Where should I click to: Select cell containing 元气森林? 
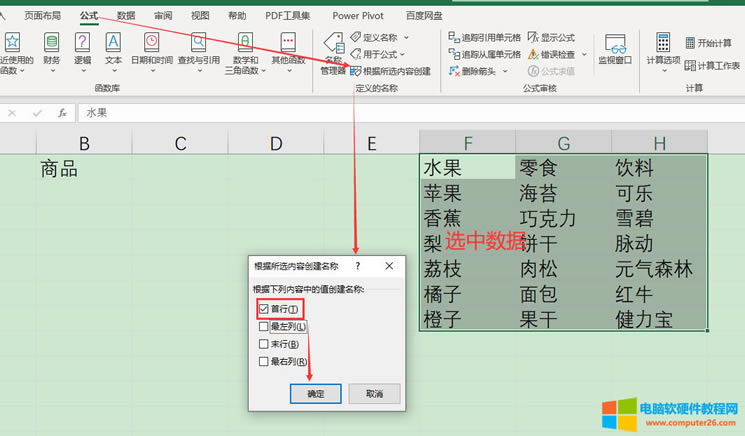[x=659, y=269]
